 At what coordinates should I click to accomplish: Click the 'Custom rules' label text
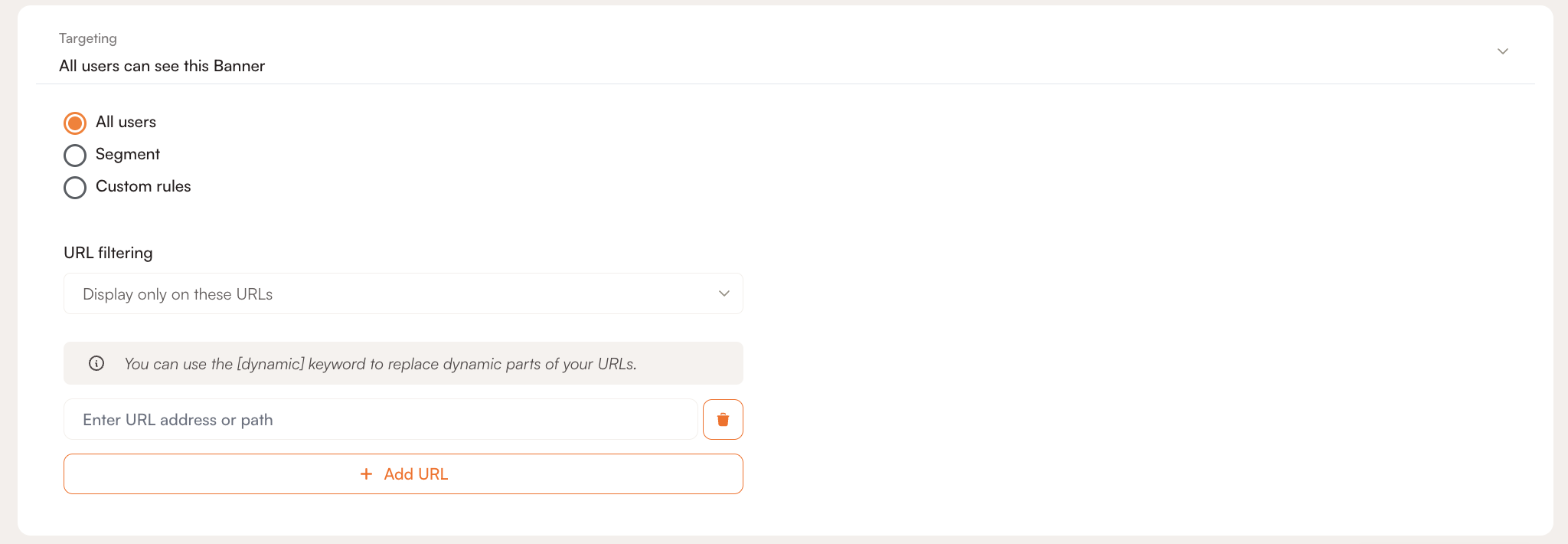(143, 186)
